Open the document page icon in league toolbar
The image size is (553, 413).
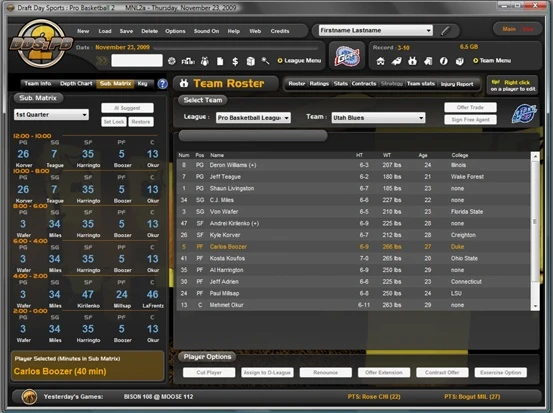click(220, 61)
